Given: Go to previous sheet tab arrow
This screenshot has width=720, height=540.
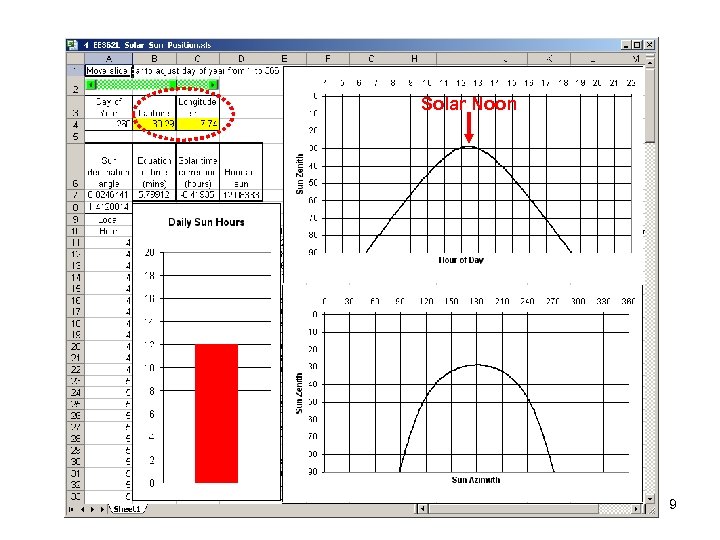Looking at the screenshot, I should [x=82, y=509].
